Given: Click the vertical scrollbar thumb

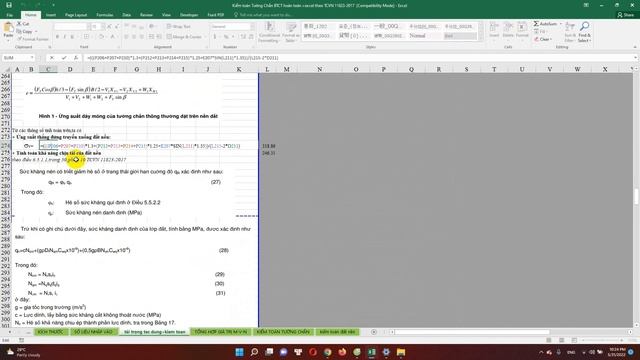Looking at the screenshot, I should [636, 196].
